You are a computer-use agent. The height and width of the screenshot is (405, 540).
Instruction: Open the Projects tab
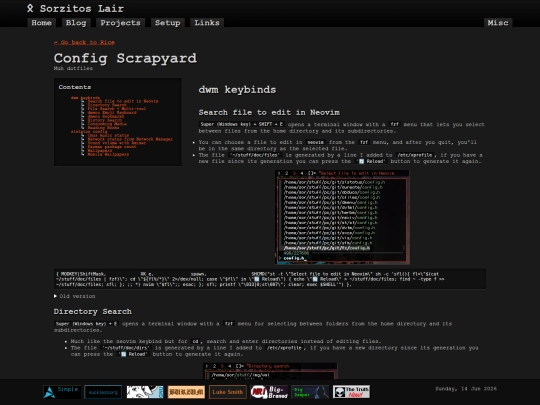tap(121, 23)
